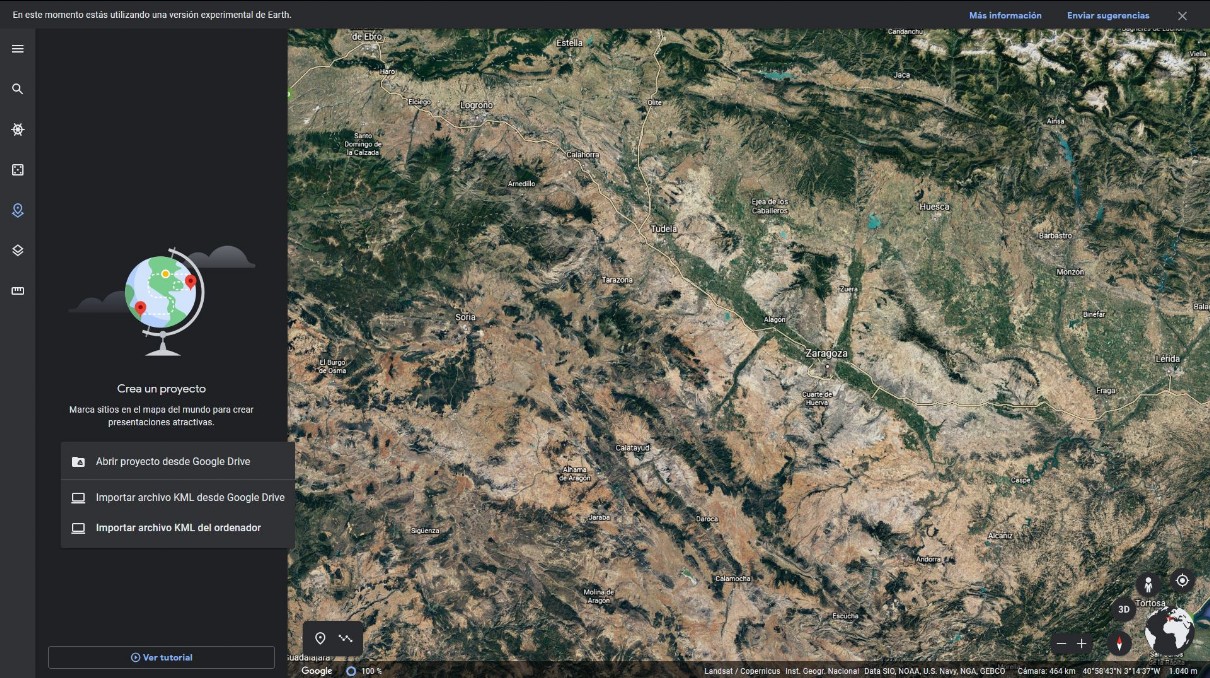1210x678 pixels.
Task: Open the Search tool in sidebar
Action: (17, 89)
